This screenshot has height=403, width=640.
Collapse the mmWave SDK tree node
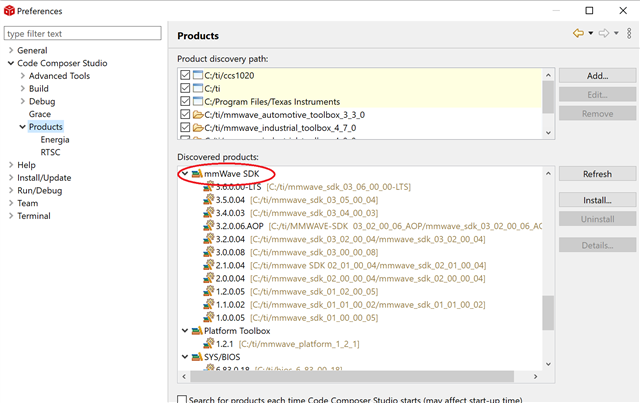pos(184,174)
